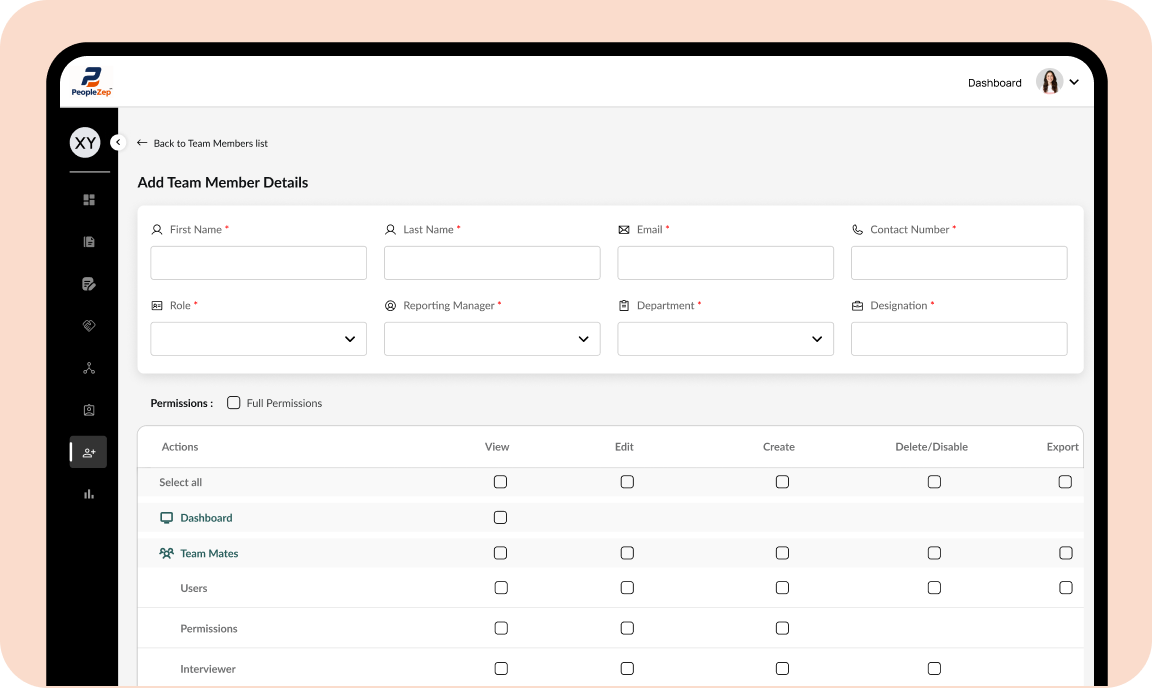Select the add team member sidebar icon

pos(89,452)
